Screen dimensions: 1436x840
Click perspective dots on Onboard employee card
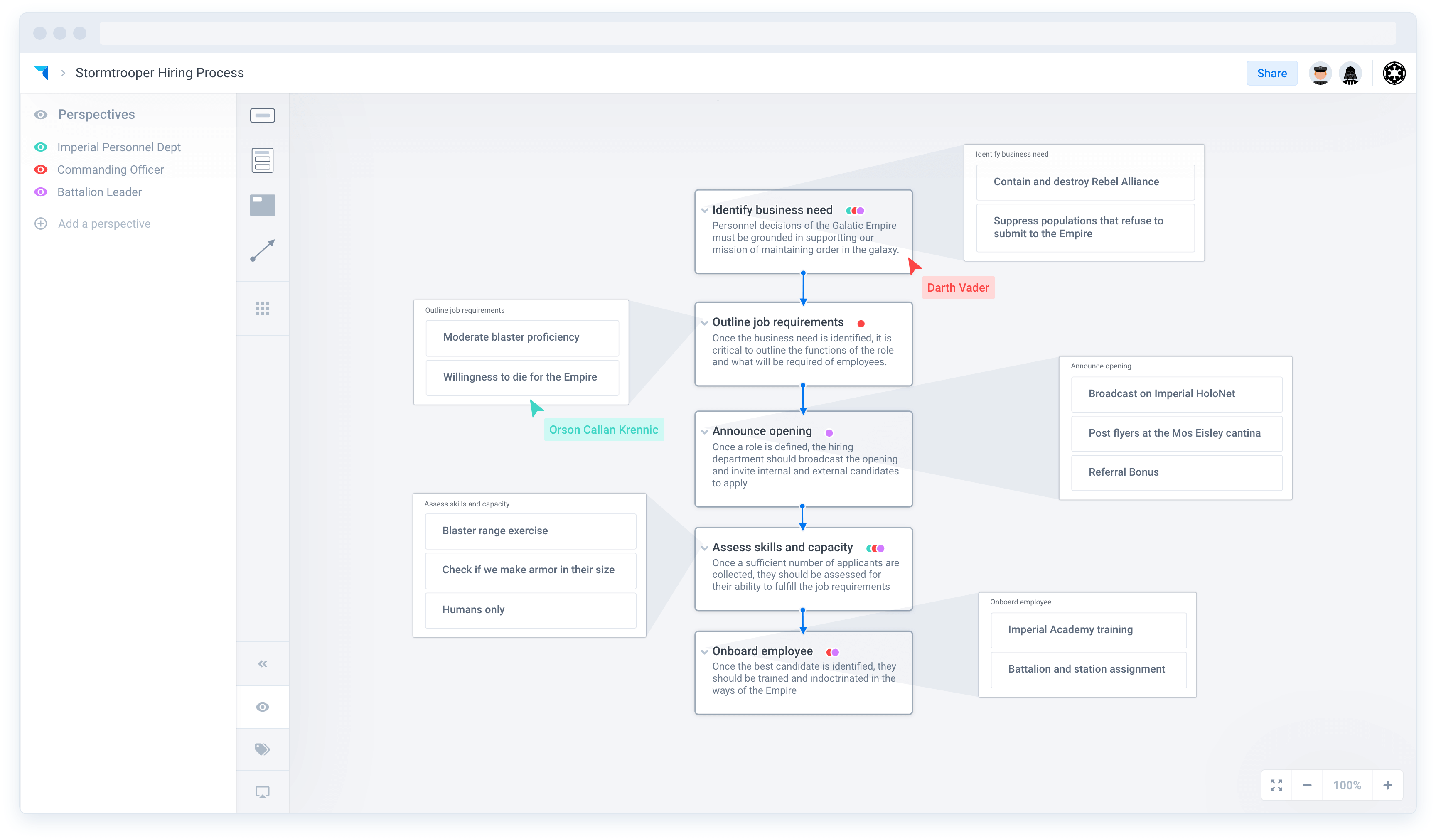(832, 653)
